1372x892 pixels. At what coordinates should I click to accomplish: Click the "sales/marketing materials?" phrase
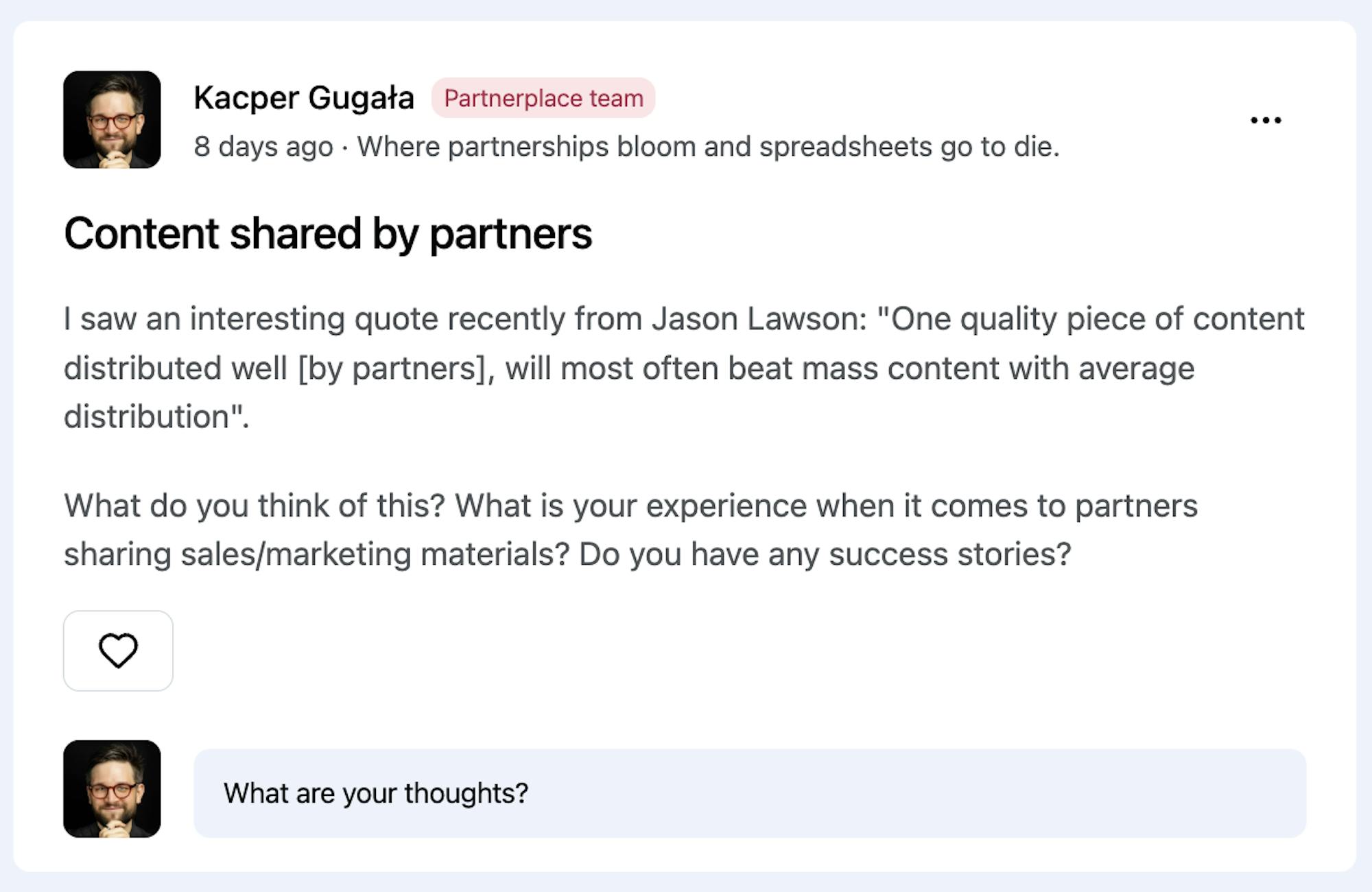375,554
